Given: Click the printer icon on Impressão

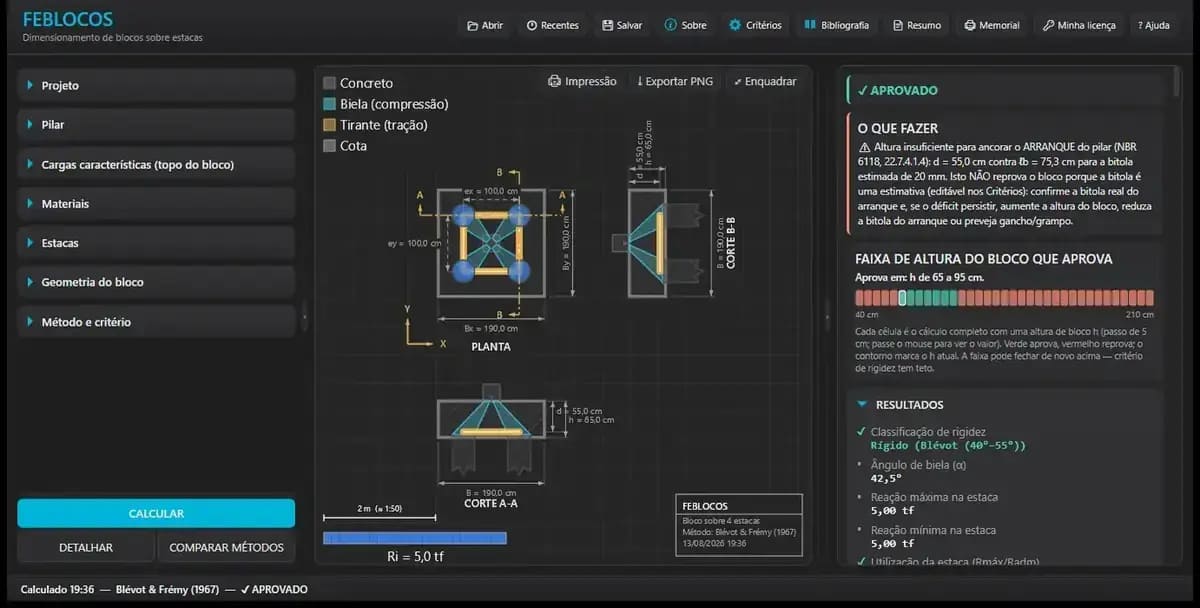Looking at the screenshot, I should pyautogui.click(x=554, y=81).
